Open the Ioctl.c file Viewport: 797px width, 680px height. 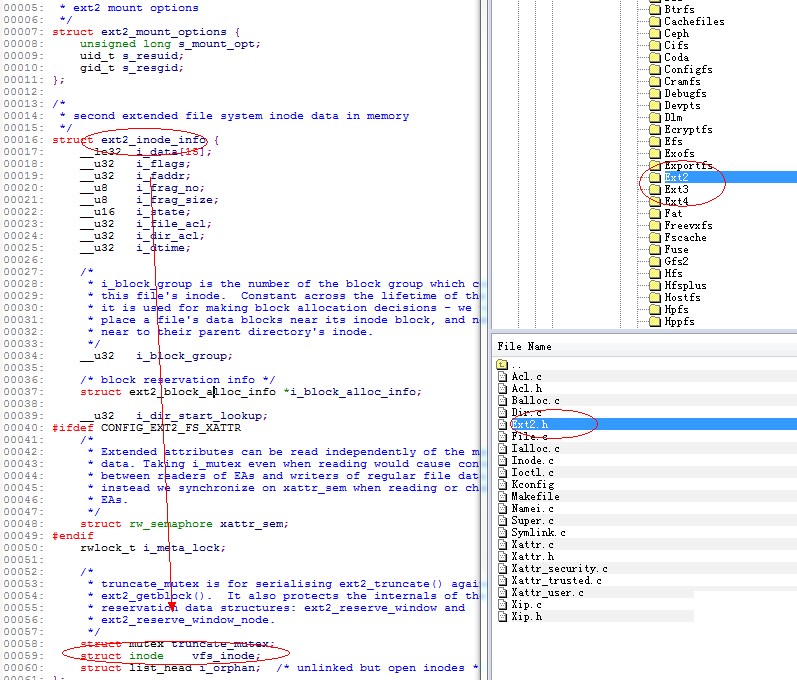(532, 473)
